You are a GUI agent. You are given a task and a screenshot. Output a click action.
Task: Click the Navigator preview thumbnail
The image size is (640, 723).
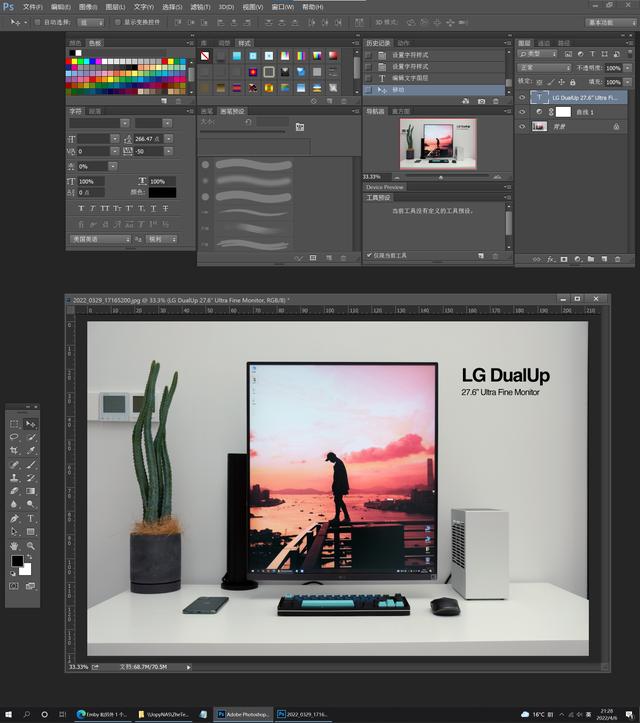point(437,143)
